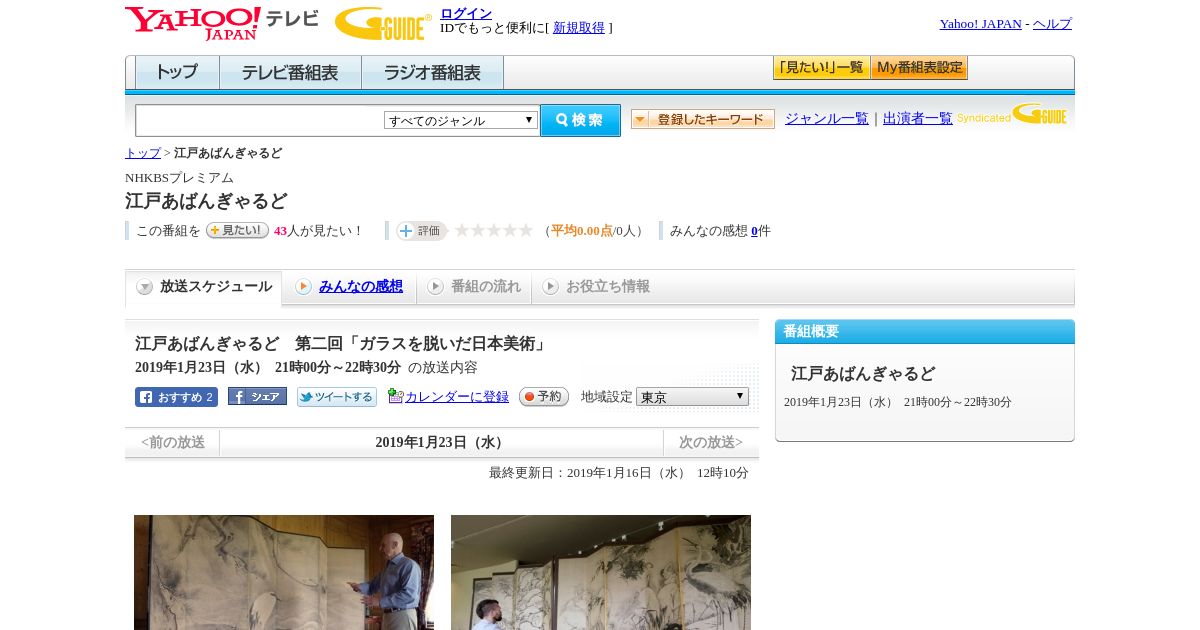Image resolution: width=1200 pixels, height=630 pixels.
Task: Select the 番組の流れ tab
Action: pyautogui.click(x=474, y=287)
